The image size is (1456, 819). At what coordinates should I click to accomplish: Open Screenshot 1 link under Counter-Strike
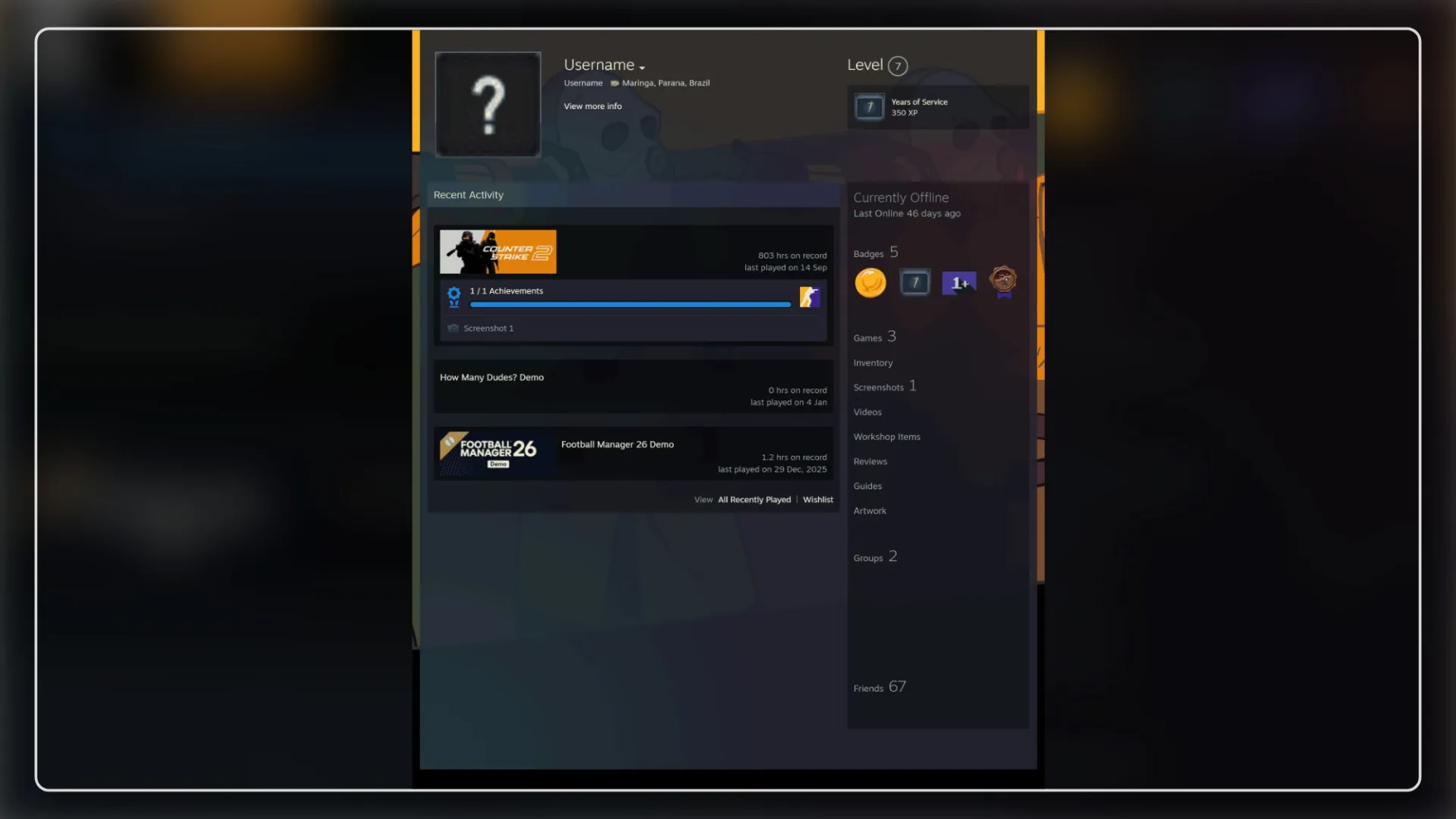488,328
